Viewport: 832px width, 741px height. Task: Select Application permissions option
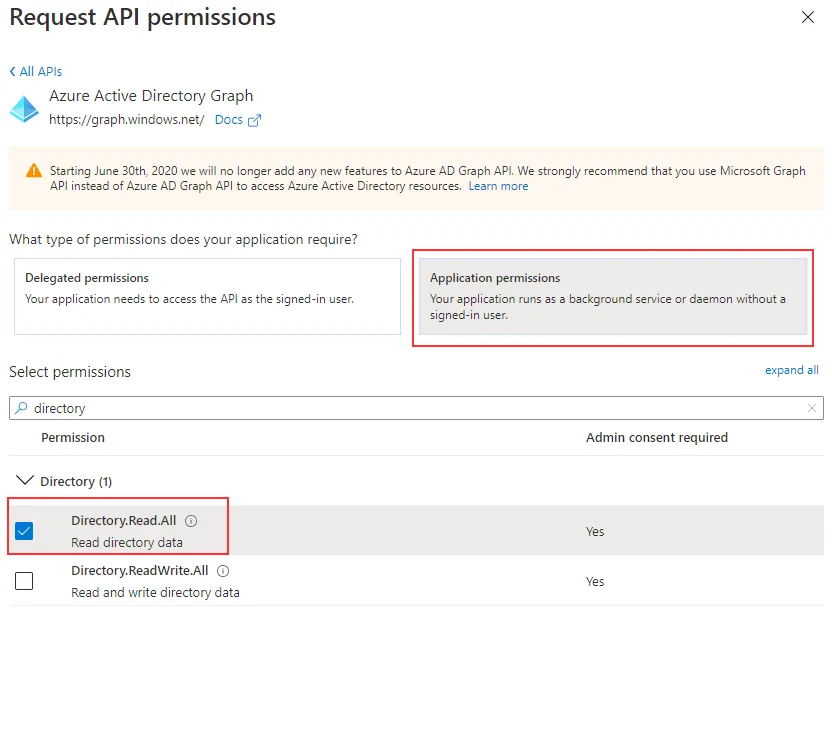click(612, 296)
